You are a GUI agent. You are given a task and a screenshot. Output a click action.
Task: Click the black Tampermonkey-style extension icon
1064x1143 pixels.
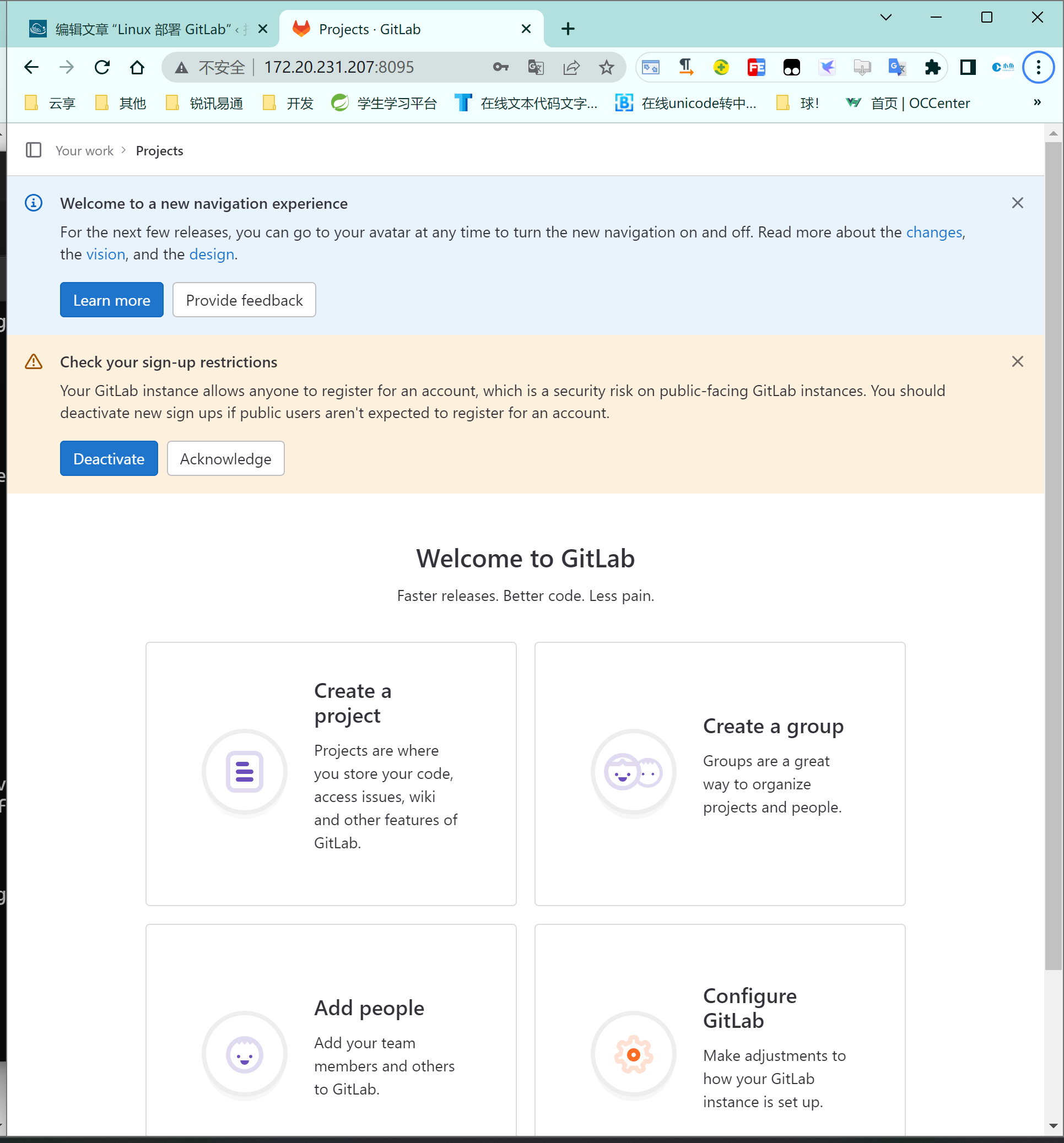(x=791, y=67)
